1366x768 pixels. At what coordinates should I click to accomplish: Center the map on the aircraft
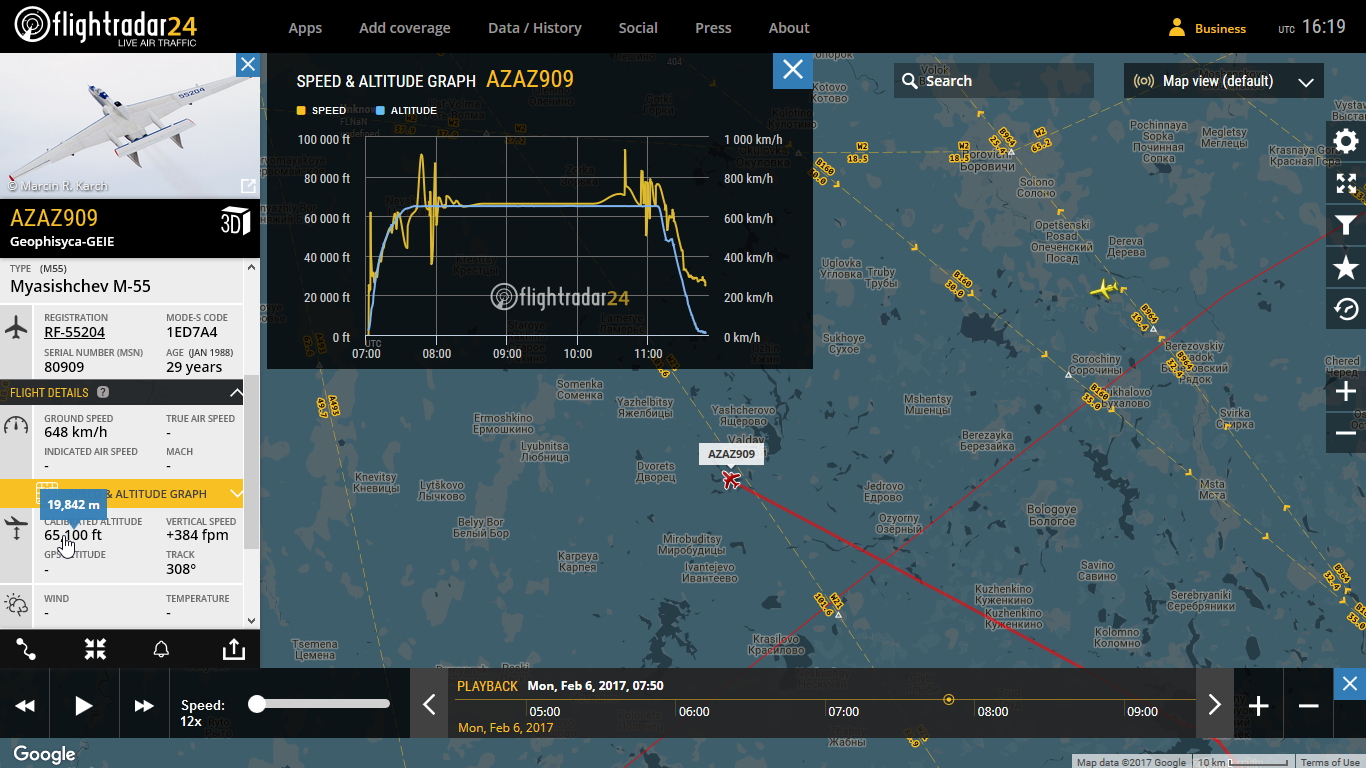[x=95, y=649]
